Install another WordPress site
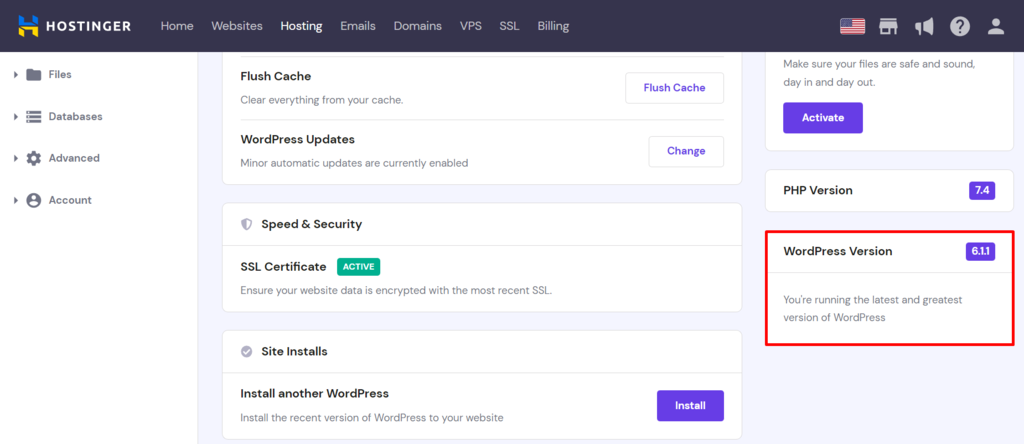Image resolution: width=1024 pixels, height=444 pixels. (x=690, y=406)
